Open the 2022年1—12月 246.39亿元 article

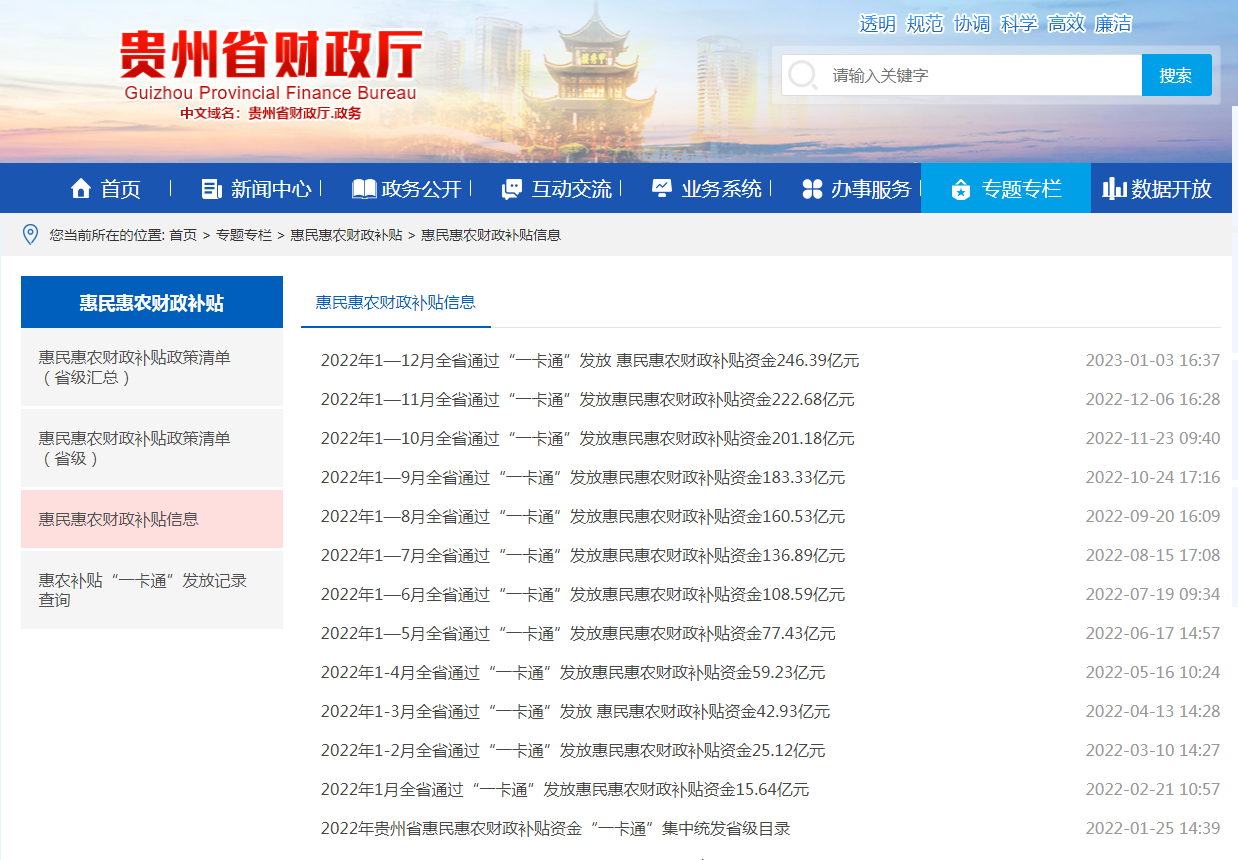click(589, 360)
